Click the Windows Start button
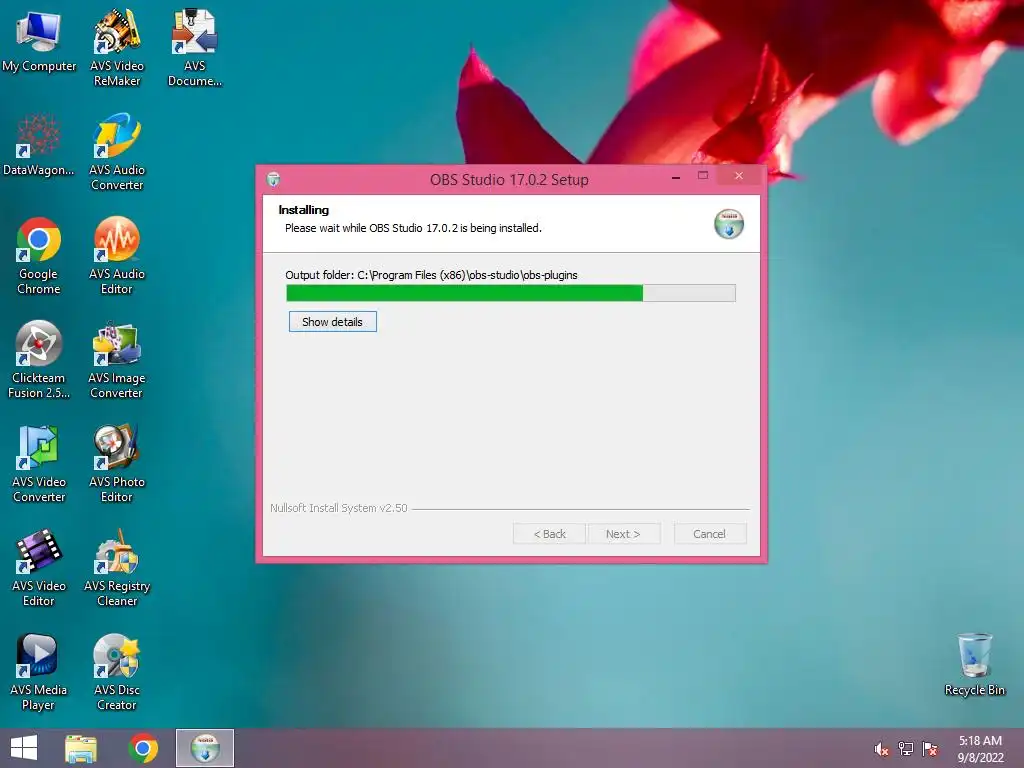Image resolution: width=1024 pixels, height=768 pixels. pyautogui.click(x=24, y=748)
